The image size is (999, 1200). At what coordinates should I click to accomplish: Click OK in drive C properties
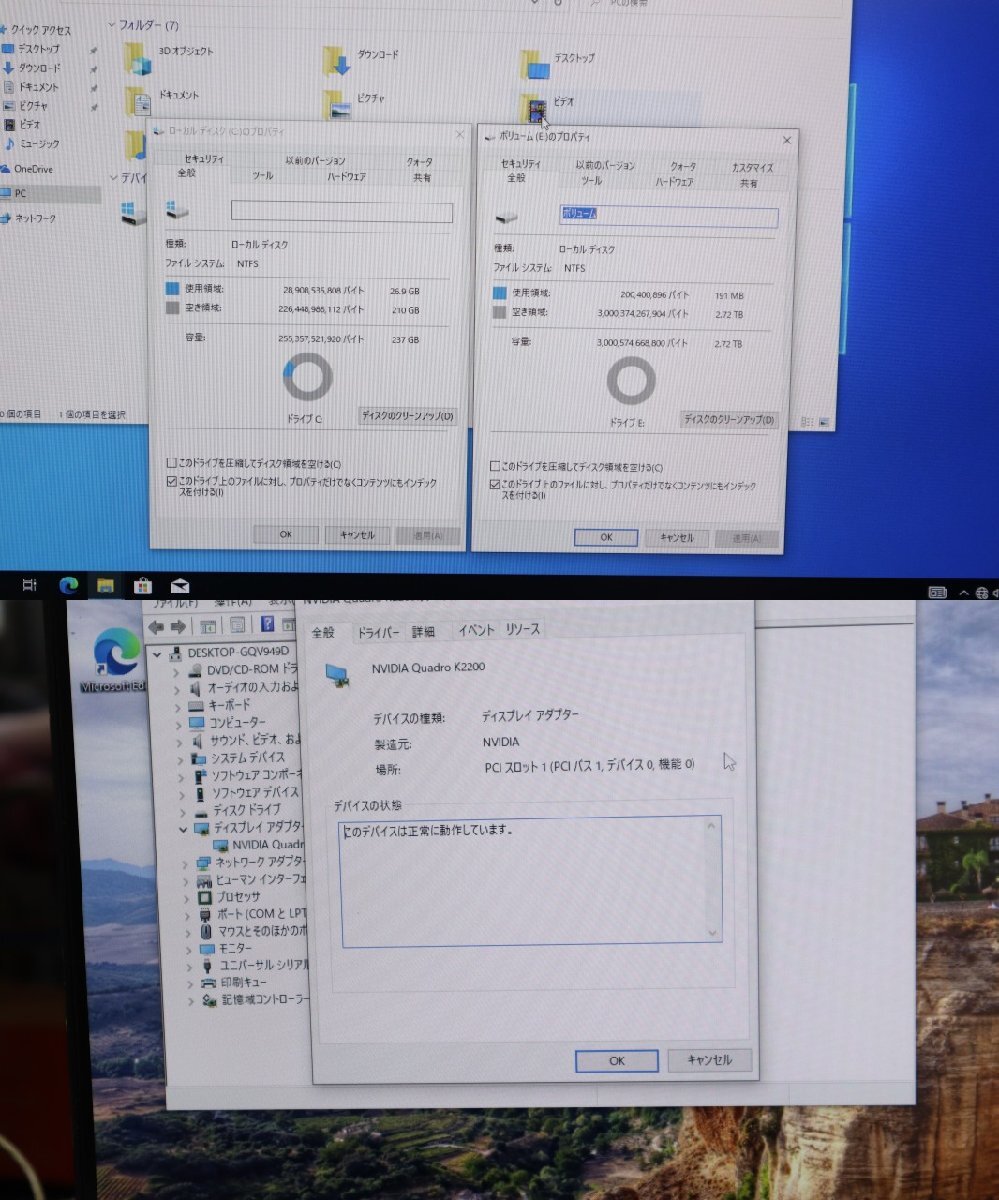[286, 534]
